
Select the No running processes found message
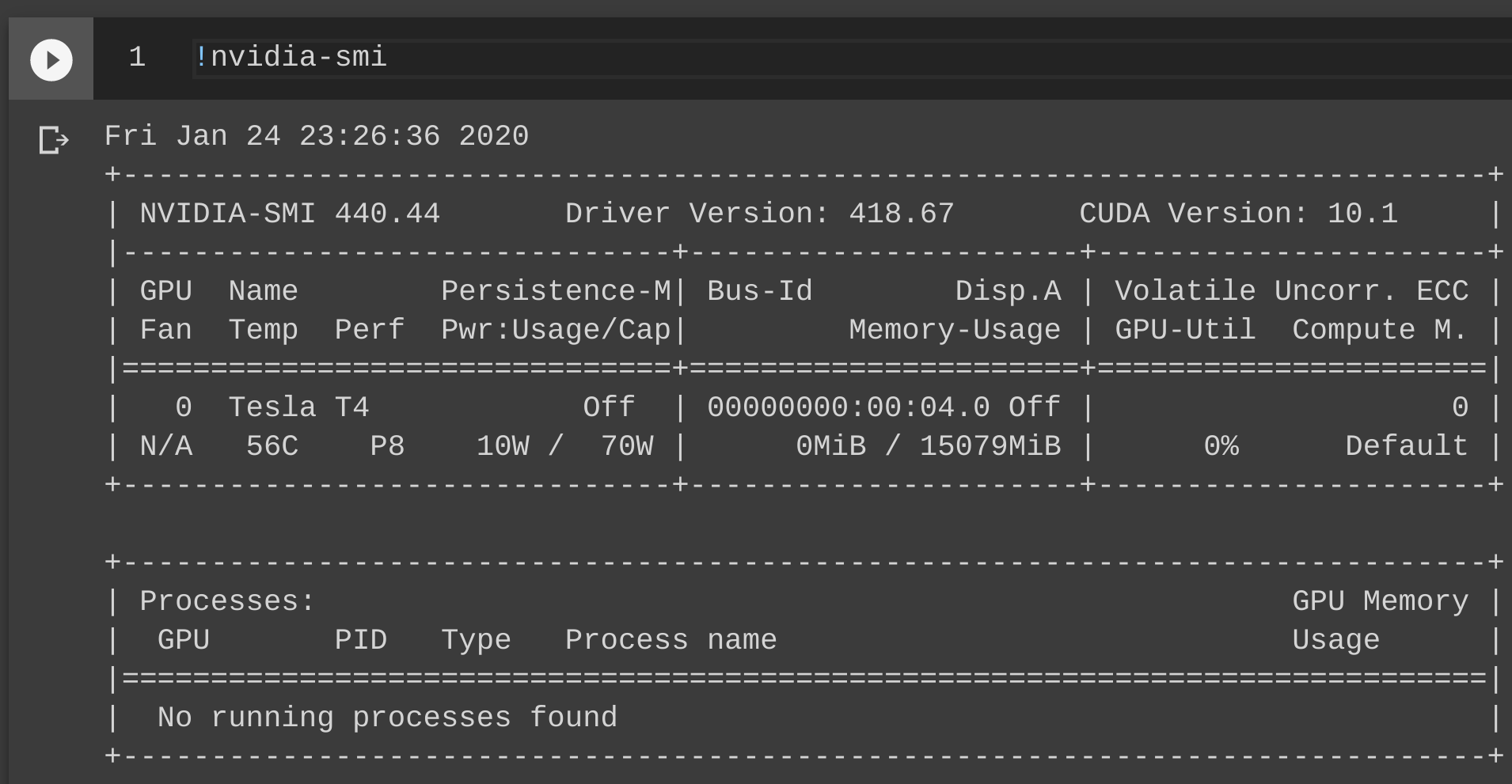point(386,717)
